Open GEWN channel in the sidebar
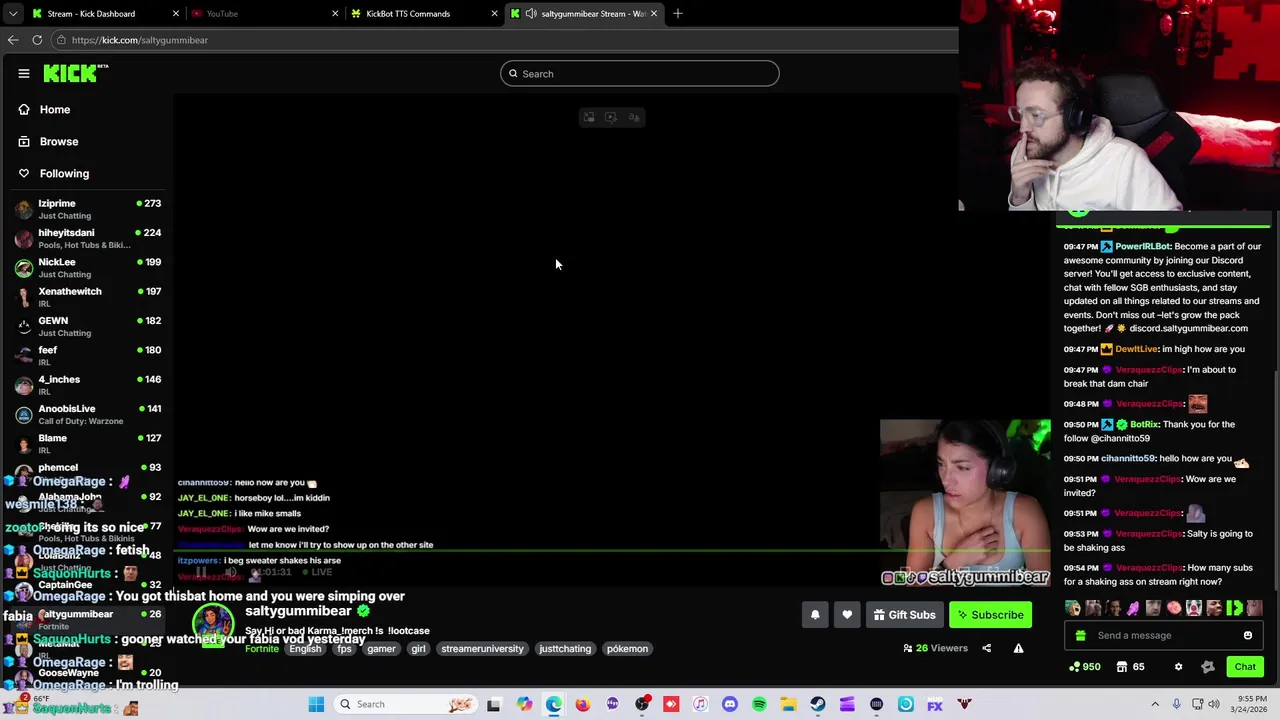1280x720 pixels. pos(88,326)
